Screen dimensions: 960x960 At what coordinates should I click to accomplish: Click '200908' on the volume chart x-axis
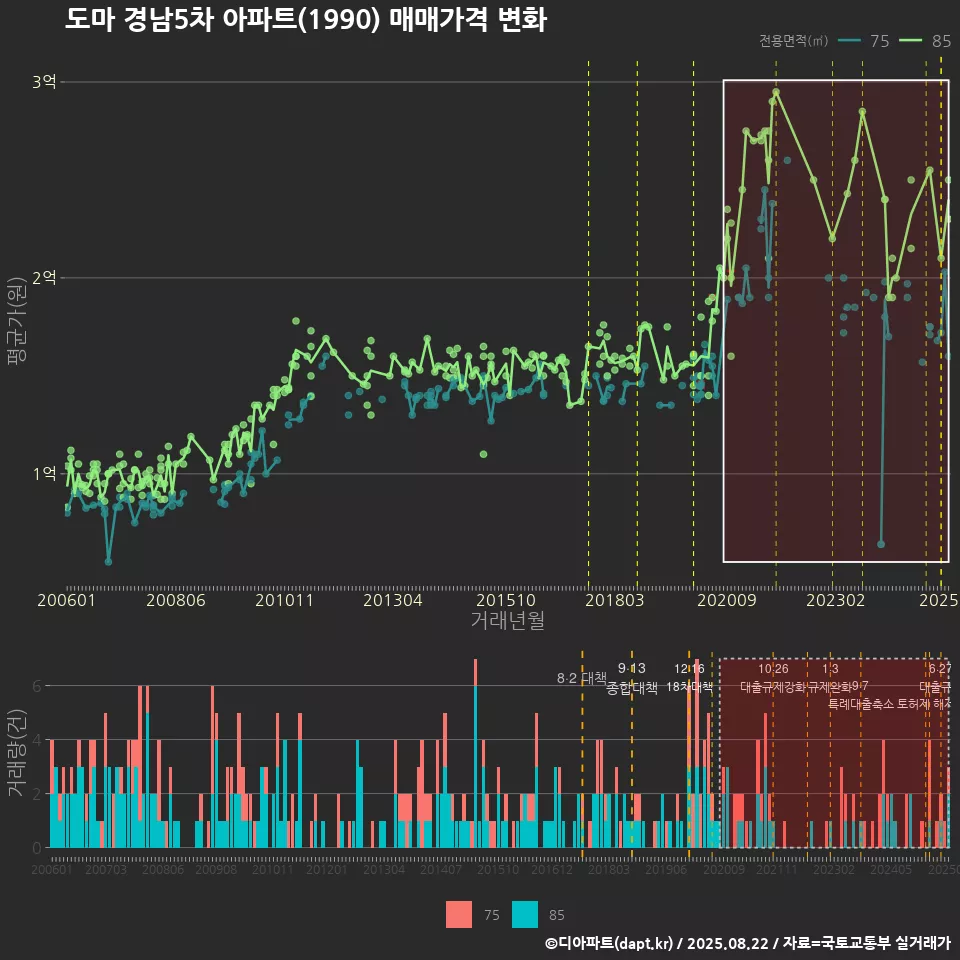tap(216, 869)
